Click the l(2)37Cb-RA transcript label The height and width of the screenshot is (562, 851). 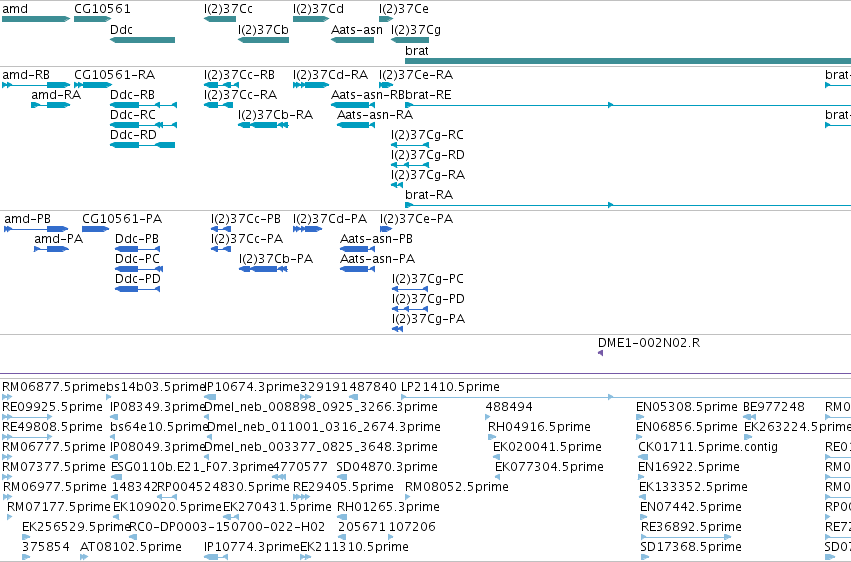click(x=276, y=115)
